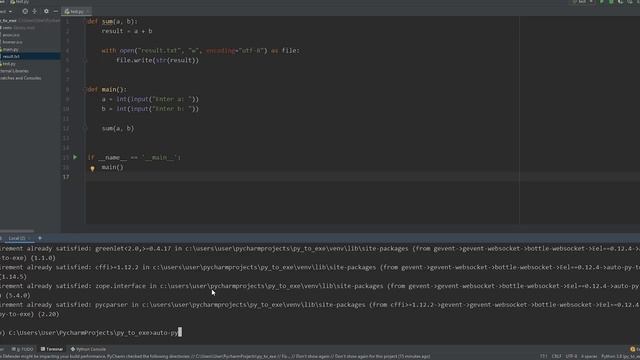
Task: Click the green Debug button in toolbar
Action: 611,2
